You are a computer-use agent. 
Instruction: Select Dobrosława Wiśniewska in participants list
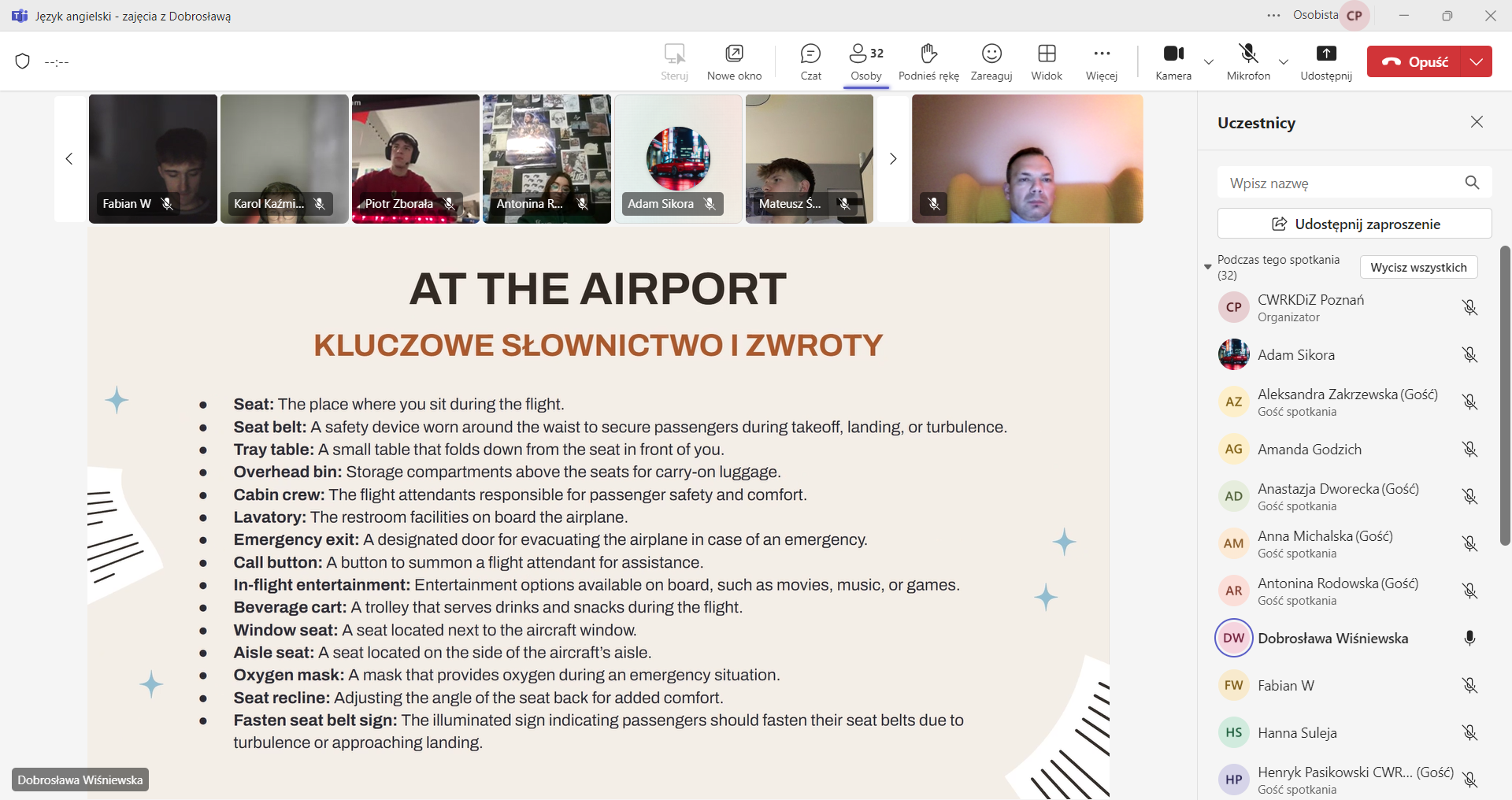click(x=1347, y=638)
